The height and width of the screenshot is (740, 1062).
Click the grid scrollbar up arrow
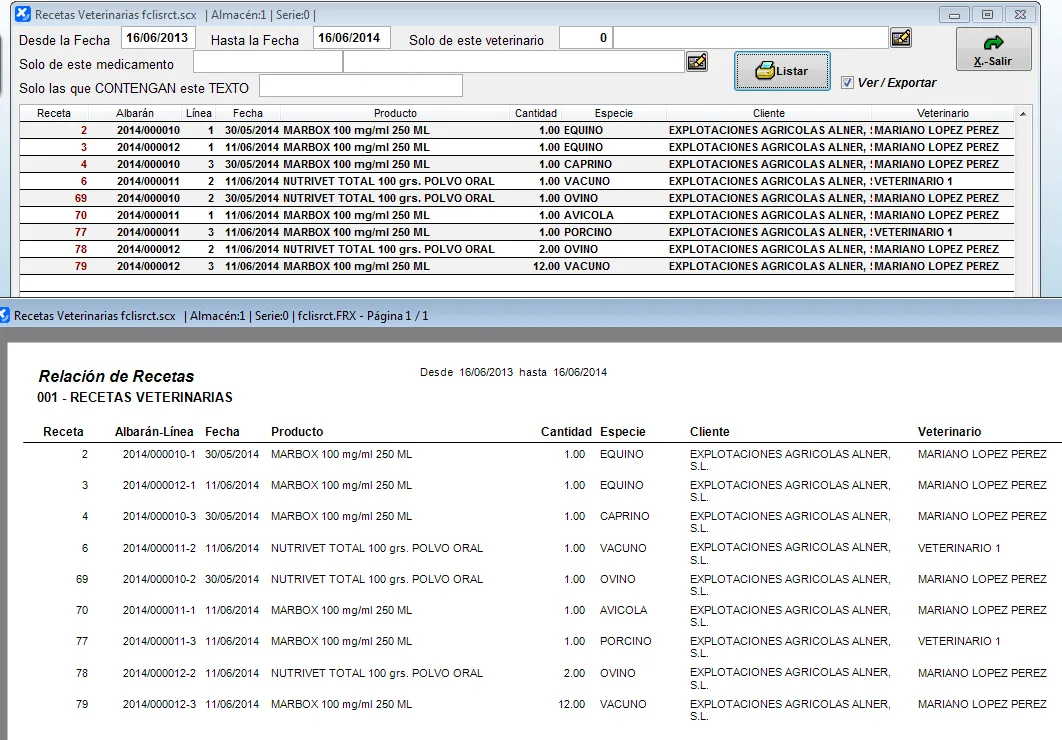1022,114
